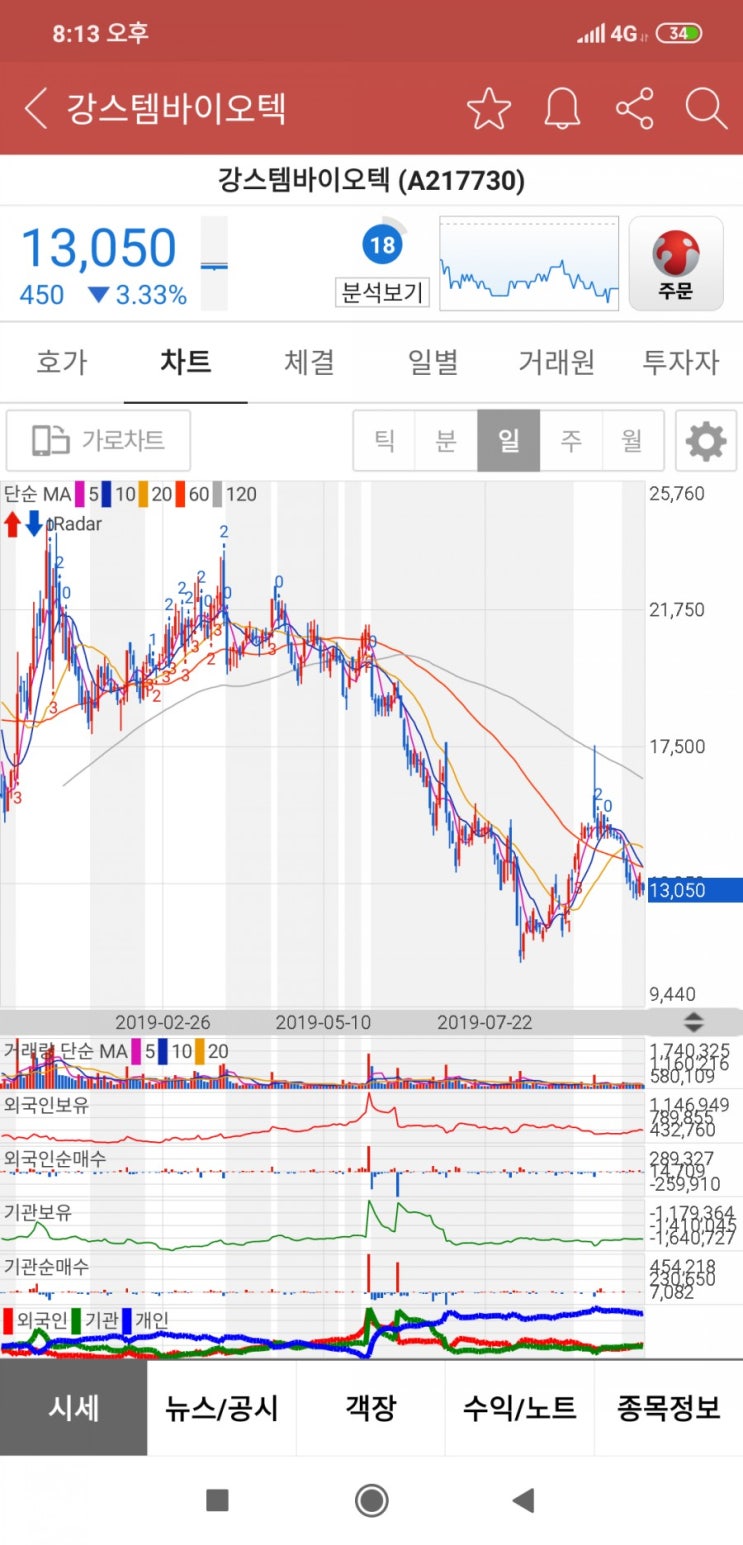Toggle the Radar up/down arrow signals
This screenshot has height=1545, width=743.
pos(24,523)
